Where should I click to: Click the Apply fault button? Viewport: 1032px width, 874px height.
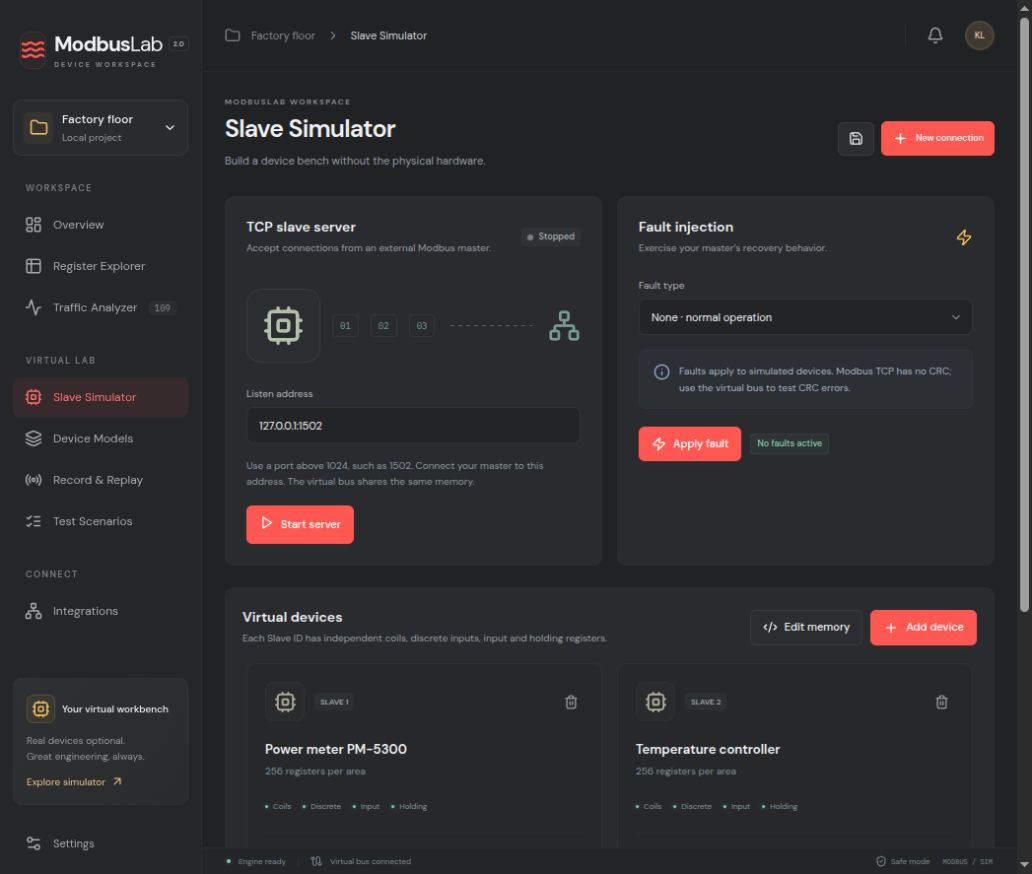coord(689,444)
